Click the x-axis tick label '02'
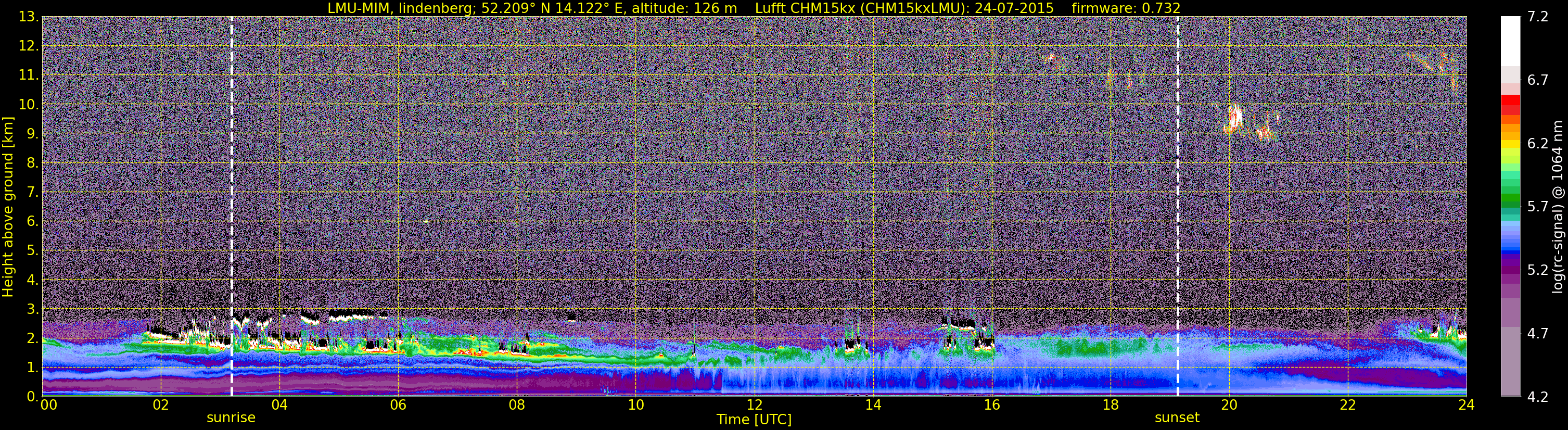The width and height of the screenshot is (1568, 430). pos(161,406)
